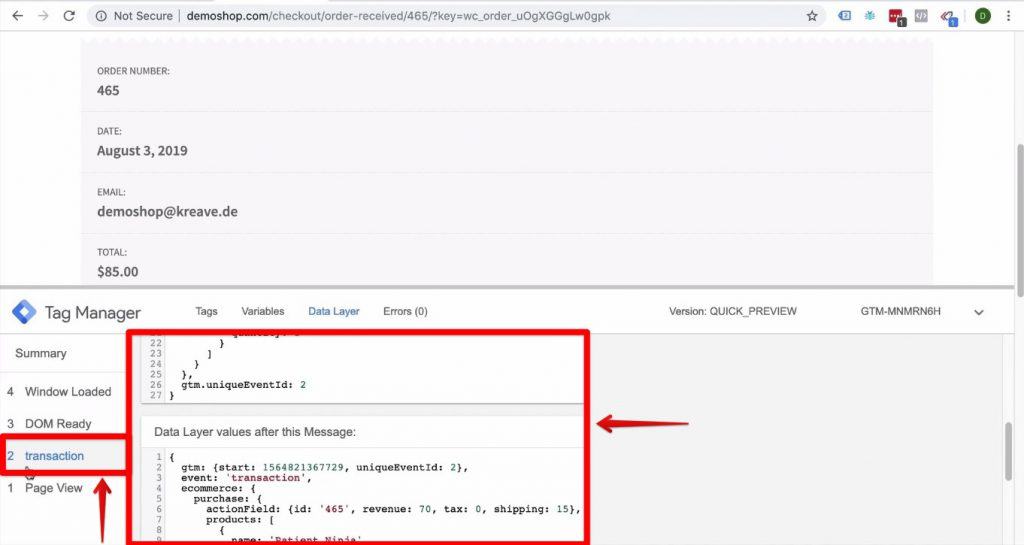This screenshot has height=545, width=1024.
Task: Click the 'ecommerce: {' code line
Action: [x=218, y=488]
